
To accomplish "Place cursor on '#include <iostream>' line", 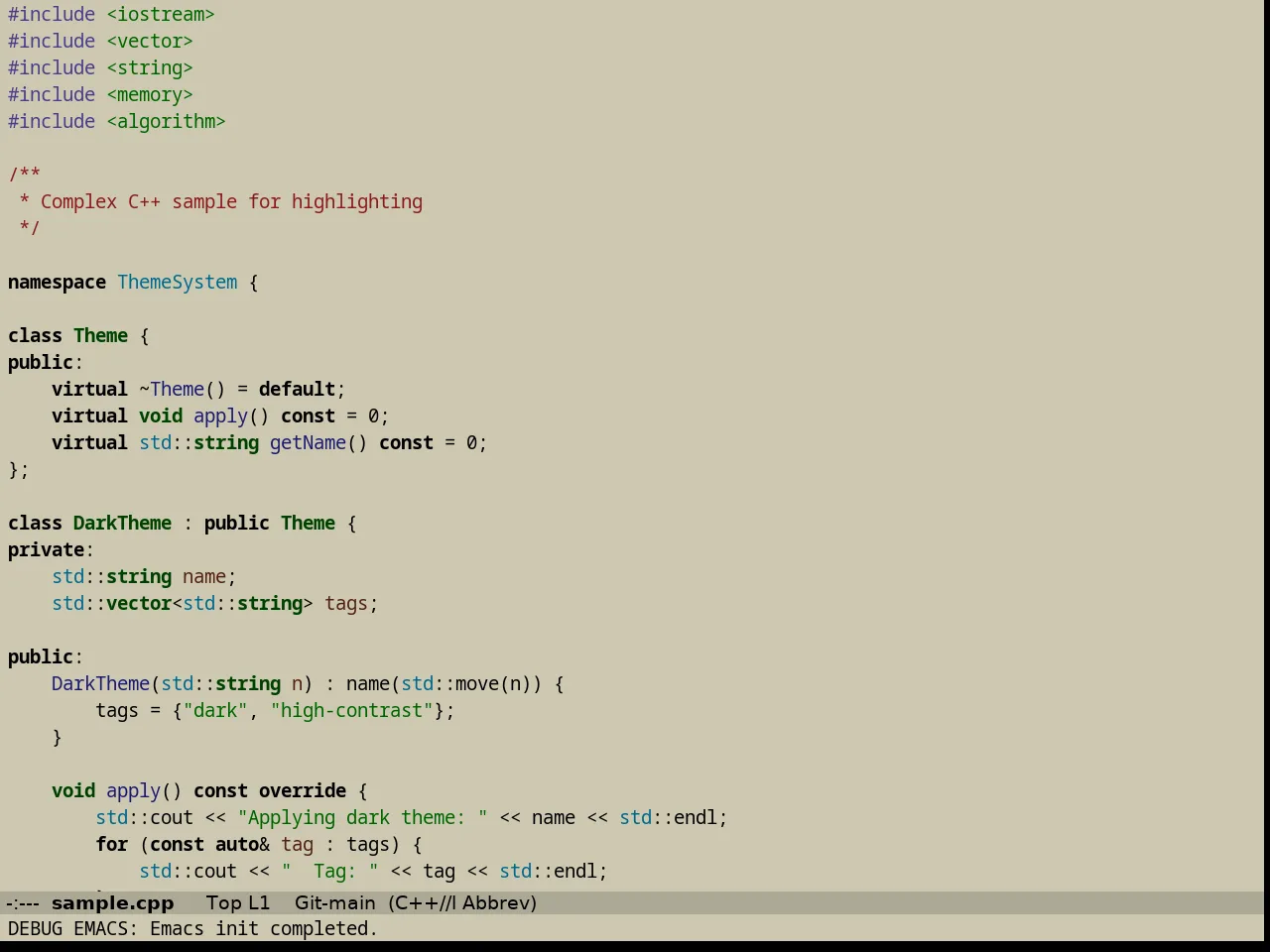I will pyautogui.click(x=111, y=15).
